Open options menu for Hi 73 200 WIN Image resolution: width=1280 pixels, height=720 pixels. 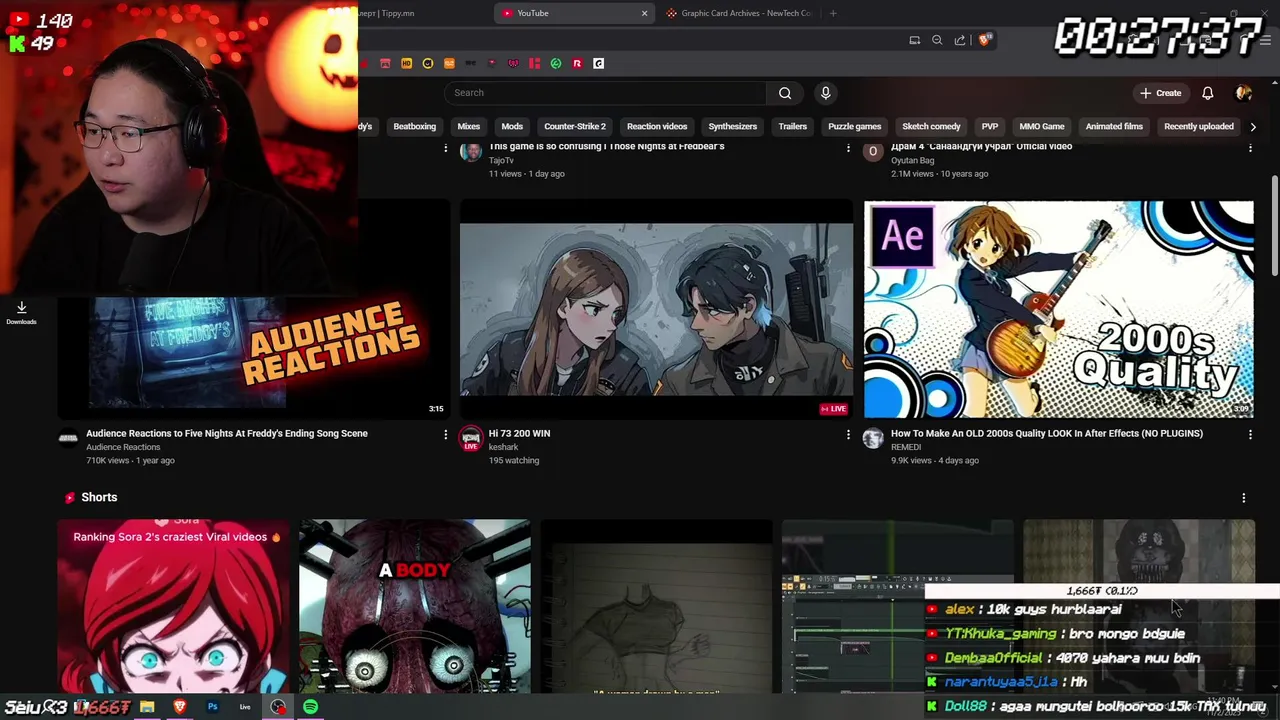pos(848,434)
